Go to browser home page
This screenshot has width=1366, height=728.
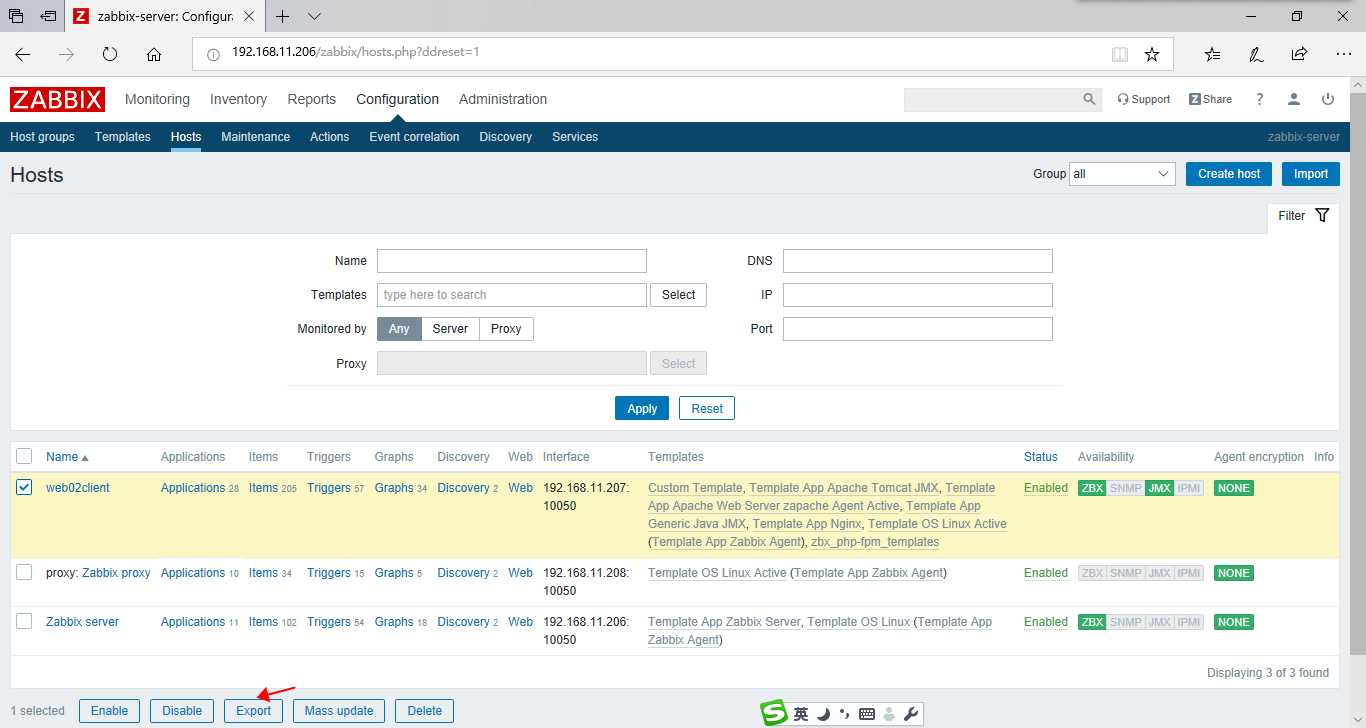click(153, 55)
